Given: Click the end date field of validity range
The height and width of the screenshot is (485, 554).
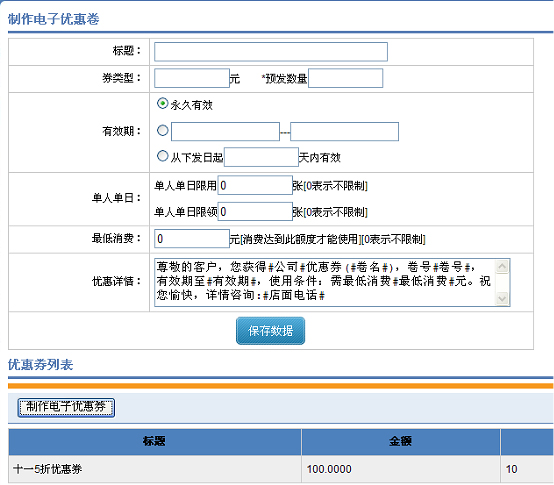Looking at the screenshot, I should (344, 131).
